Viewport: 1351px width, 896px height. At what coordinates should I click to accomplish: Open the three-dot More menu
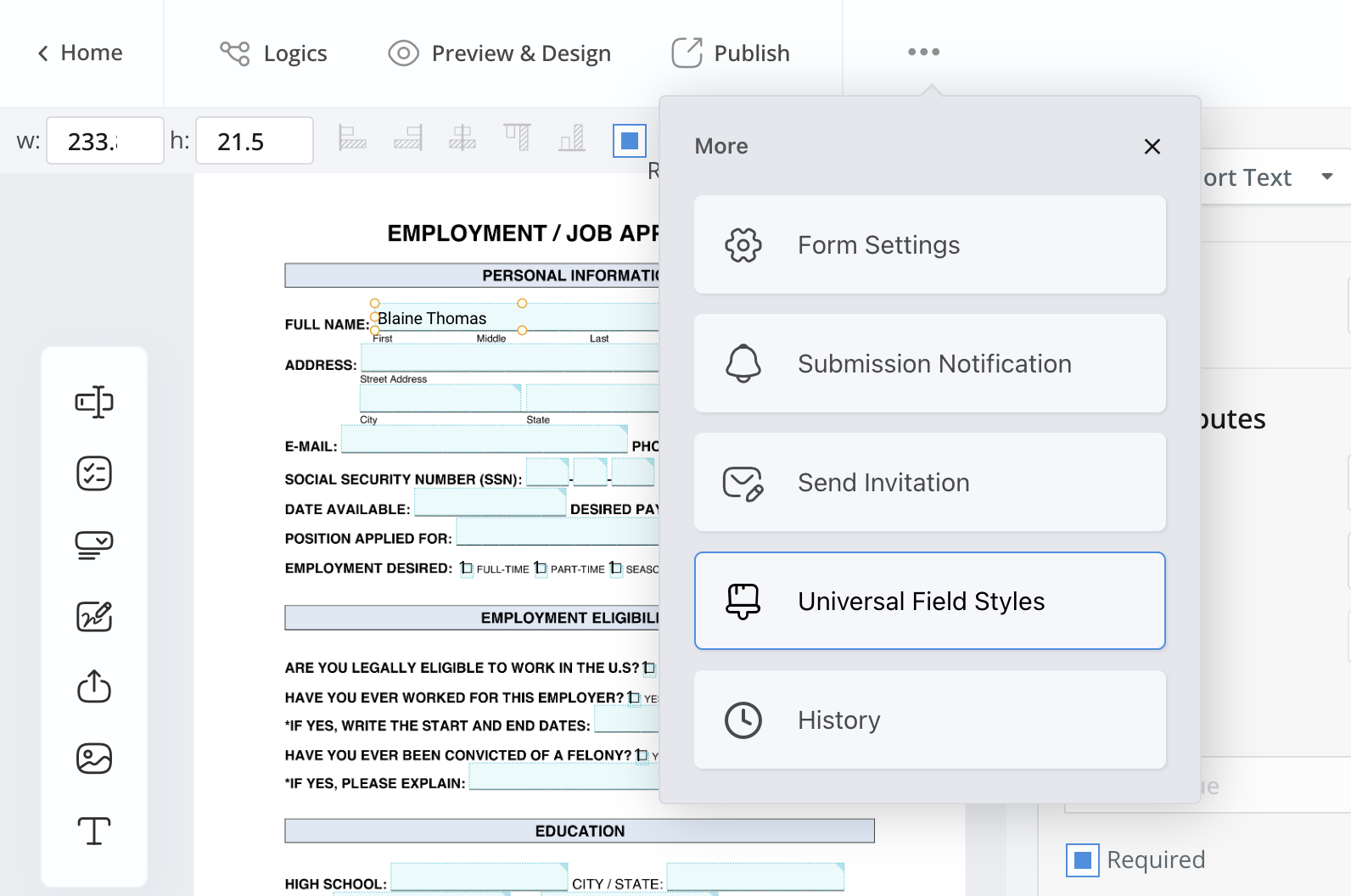(x=923, y=52)
